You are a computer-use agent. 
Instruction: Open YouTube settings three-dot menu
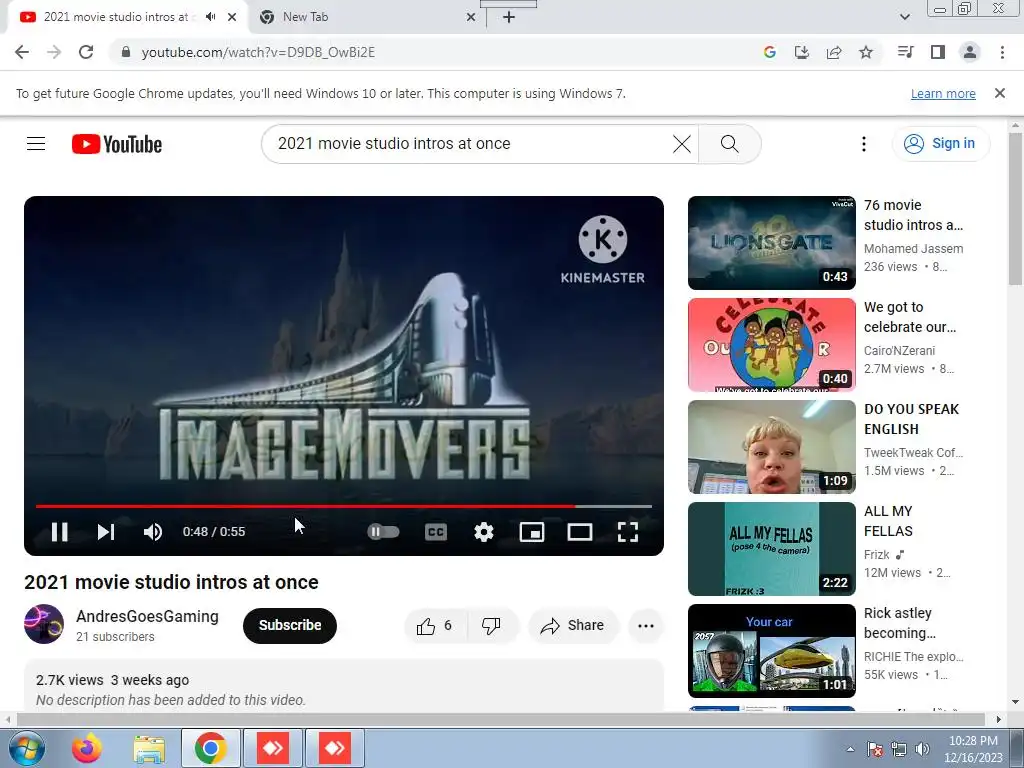click(x=864, y=144)
